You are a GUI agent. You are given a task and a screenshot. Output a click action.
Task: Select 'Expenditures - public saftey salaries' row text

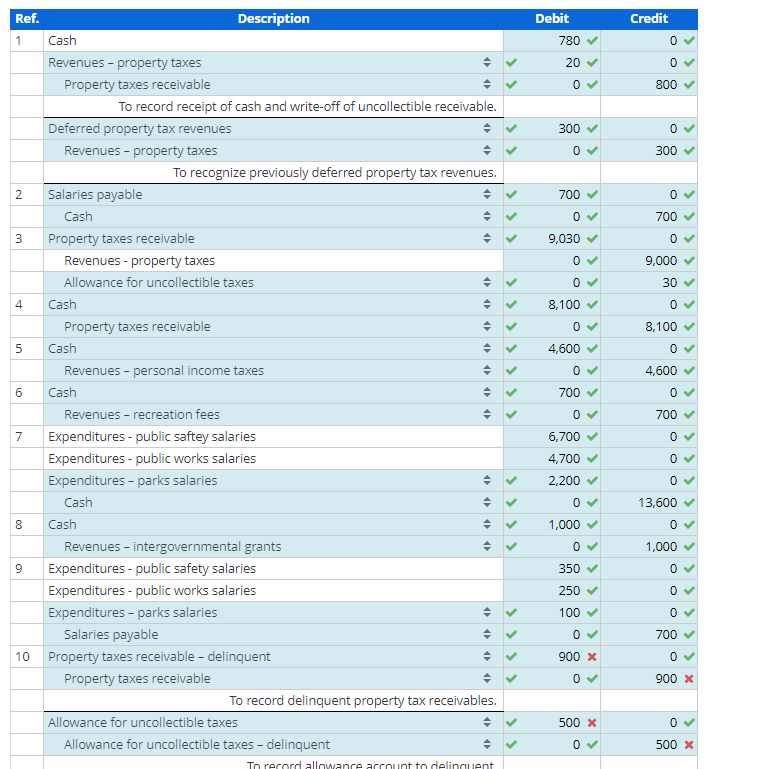(x=152, y=436)
